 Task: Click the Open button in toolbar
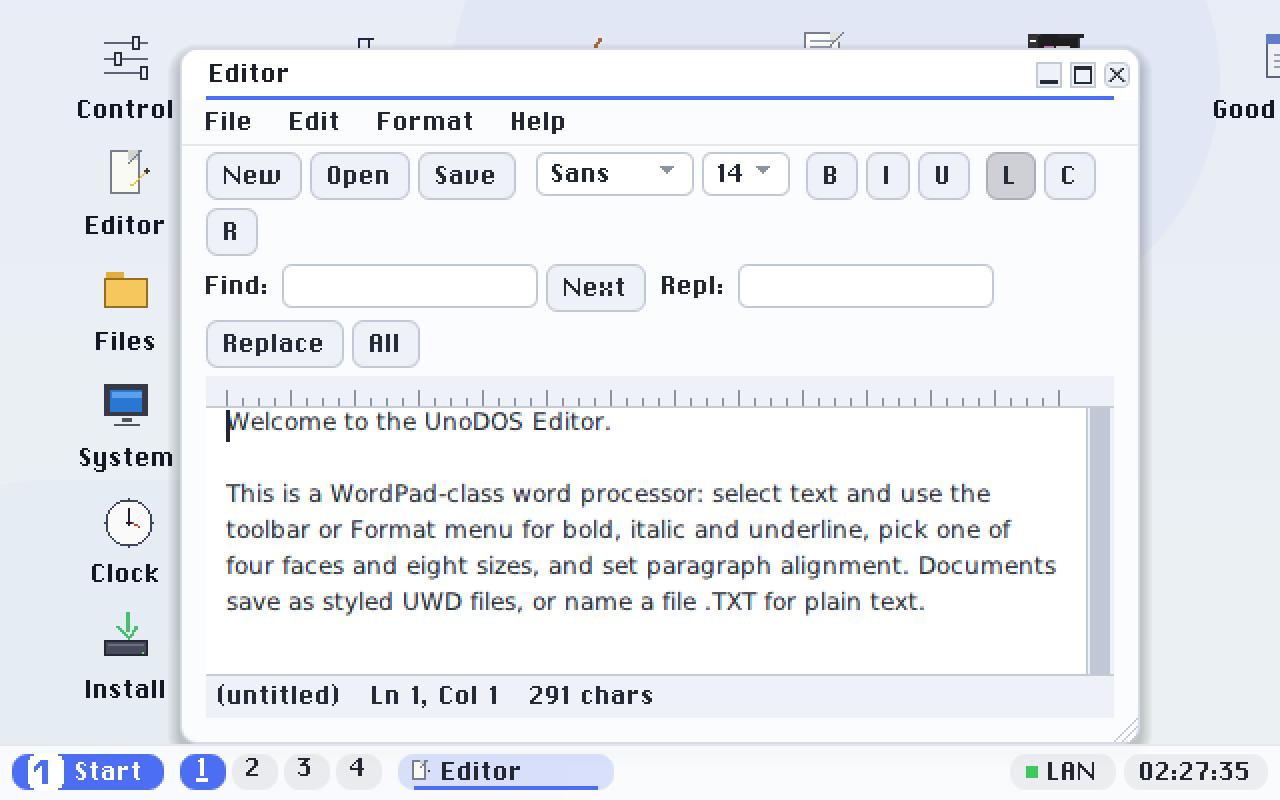tap(359, 176)
